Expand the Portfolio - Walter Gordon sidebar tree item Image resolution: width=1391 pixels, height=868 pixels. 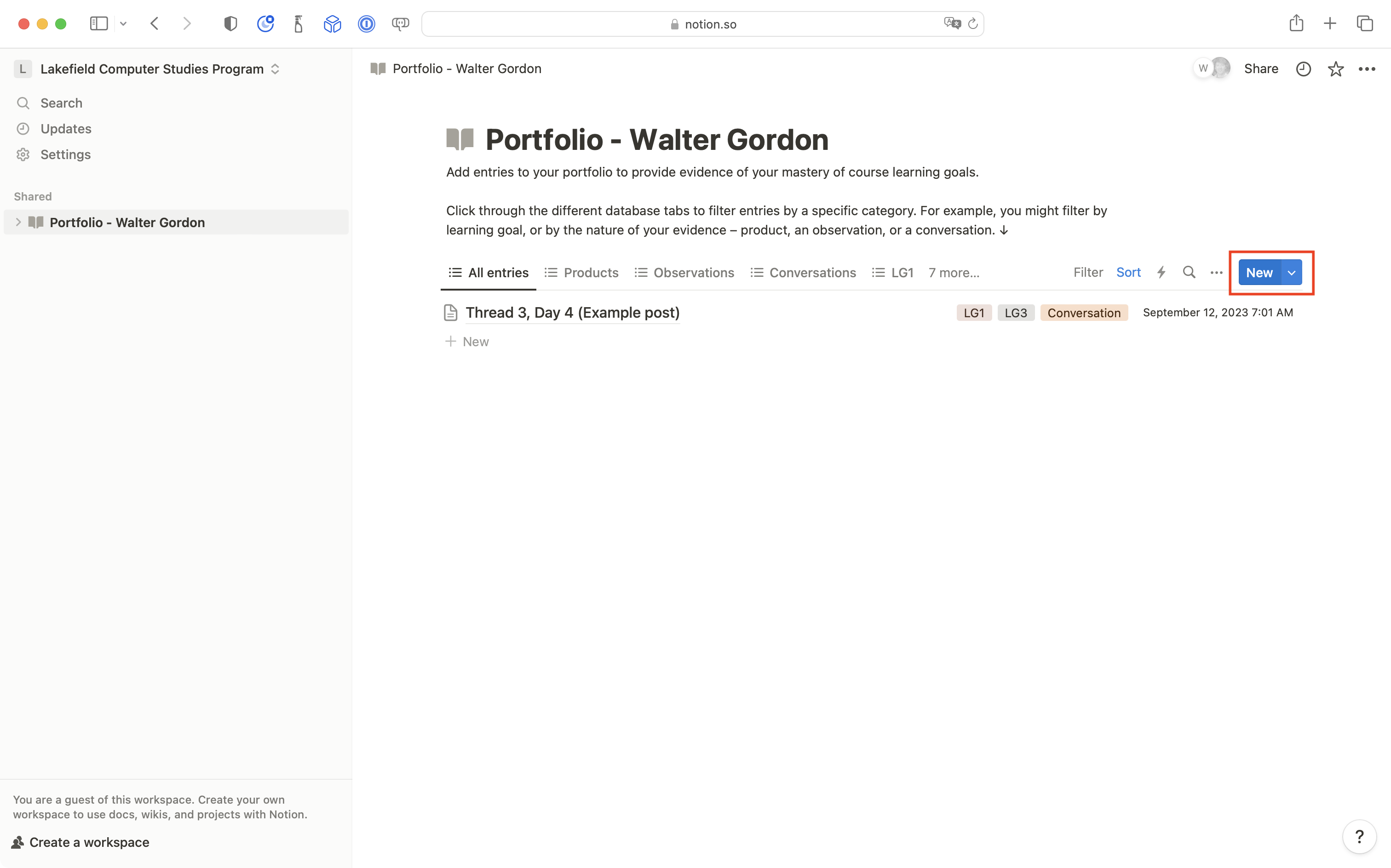[x=18, y=222]
